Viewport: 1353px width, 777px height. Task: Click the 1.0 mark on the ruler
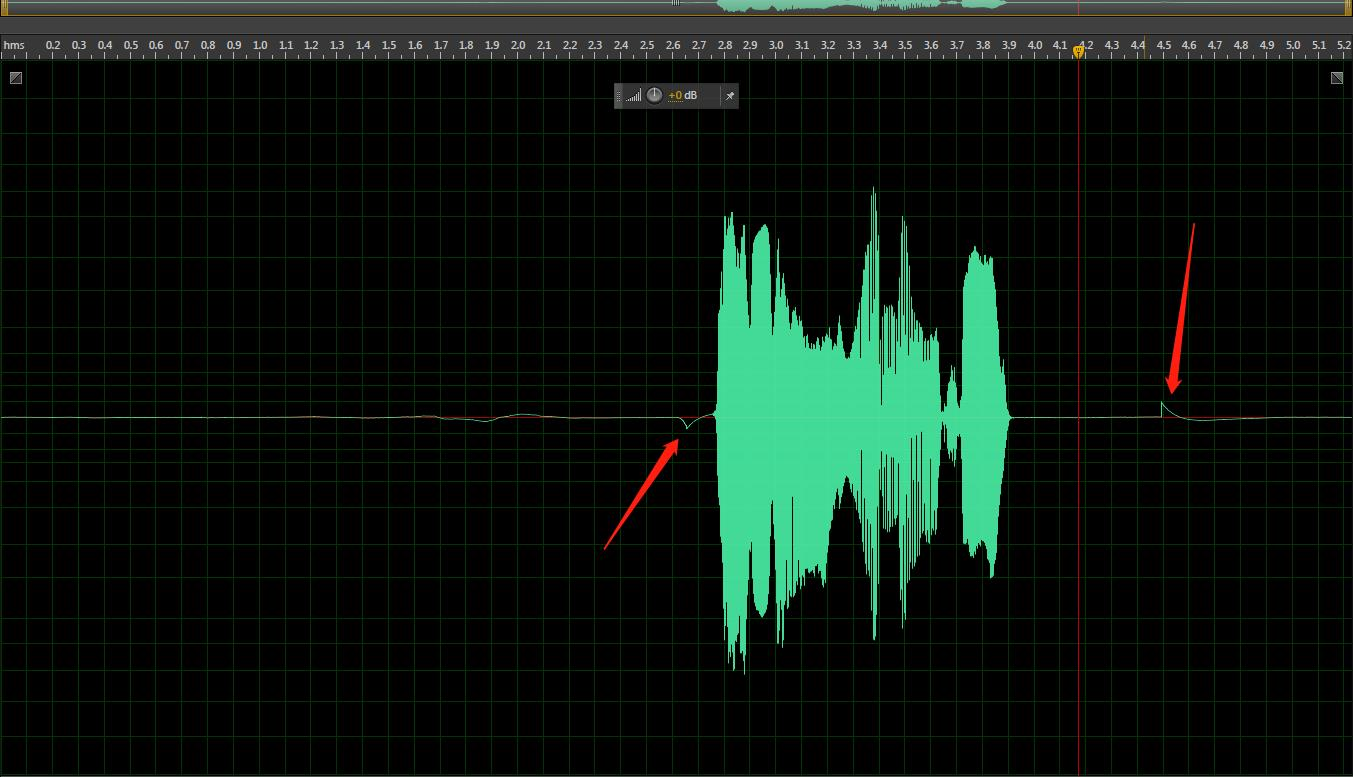(260, 45)
